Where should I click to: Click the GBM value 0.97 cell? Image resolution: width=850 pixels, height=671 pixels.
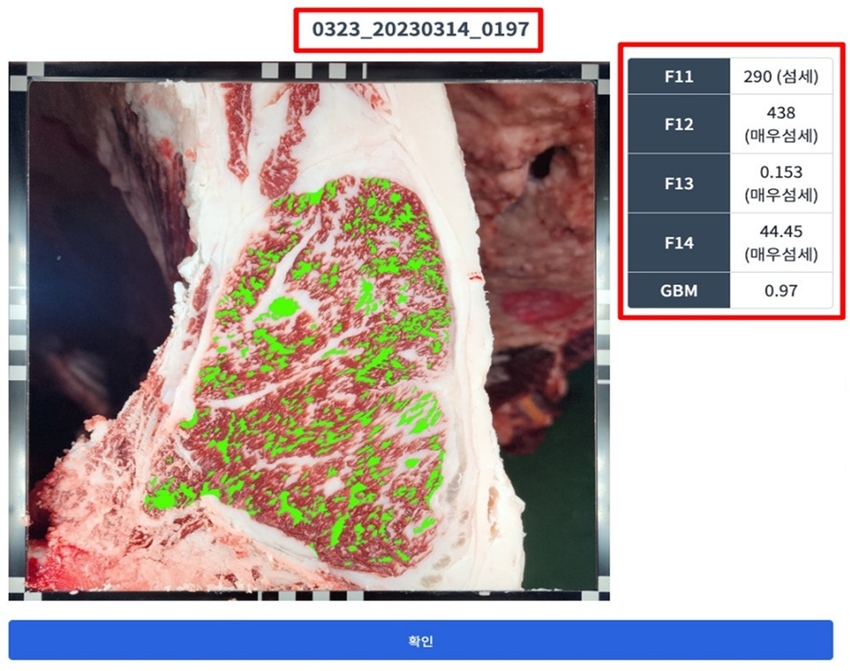tap(781, 291)
